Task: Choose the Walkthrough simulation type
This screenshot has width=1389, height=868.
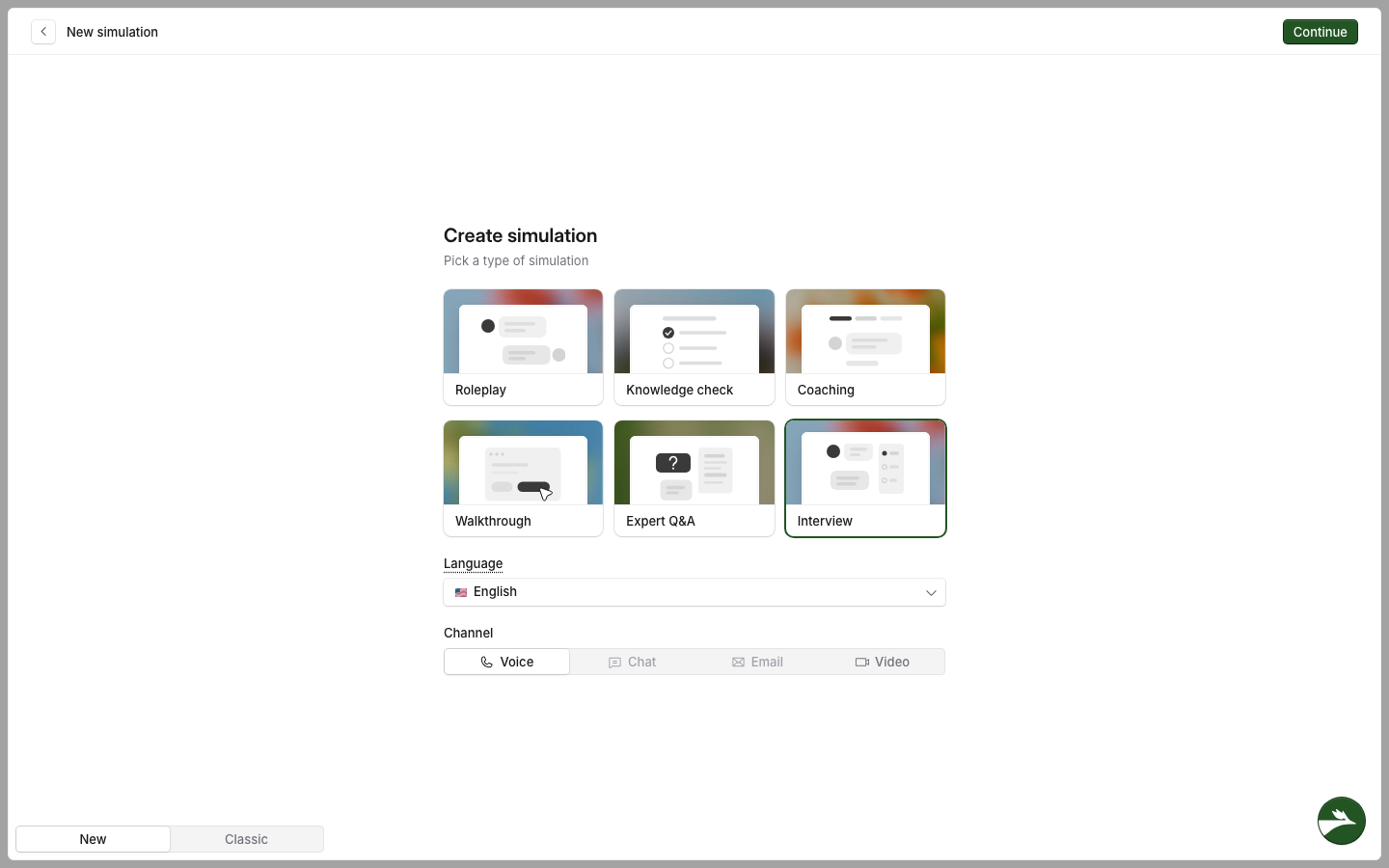Action: [x=523, y=478]
